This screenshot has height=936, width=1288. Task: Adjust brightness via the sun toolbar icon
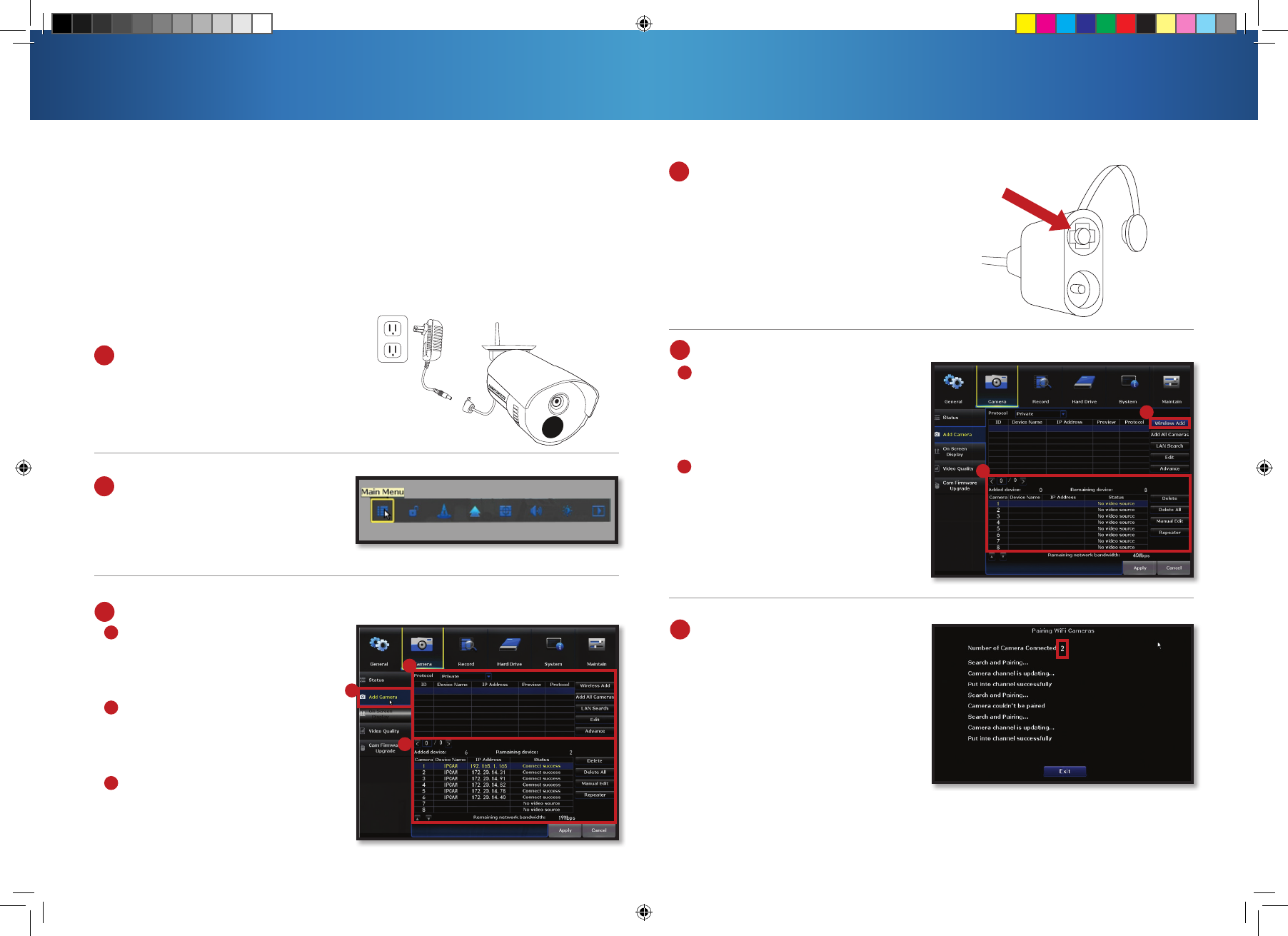[568, 510]
